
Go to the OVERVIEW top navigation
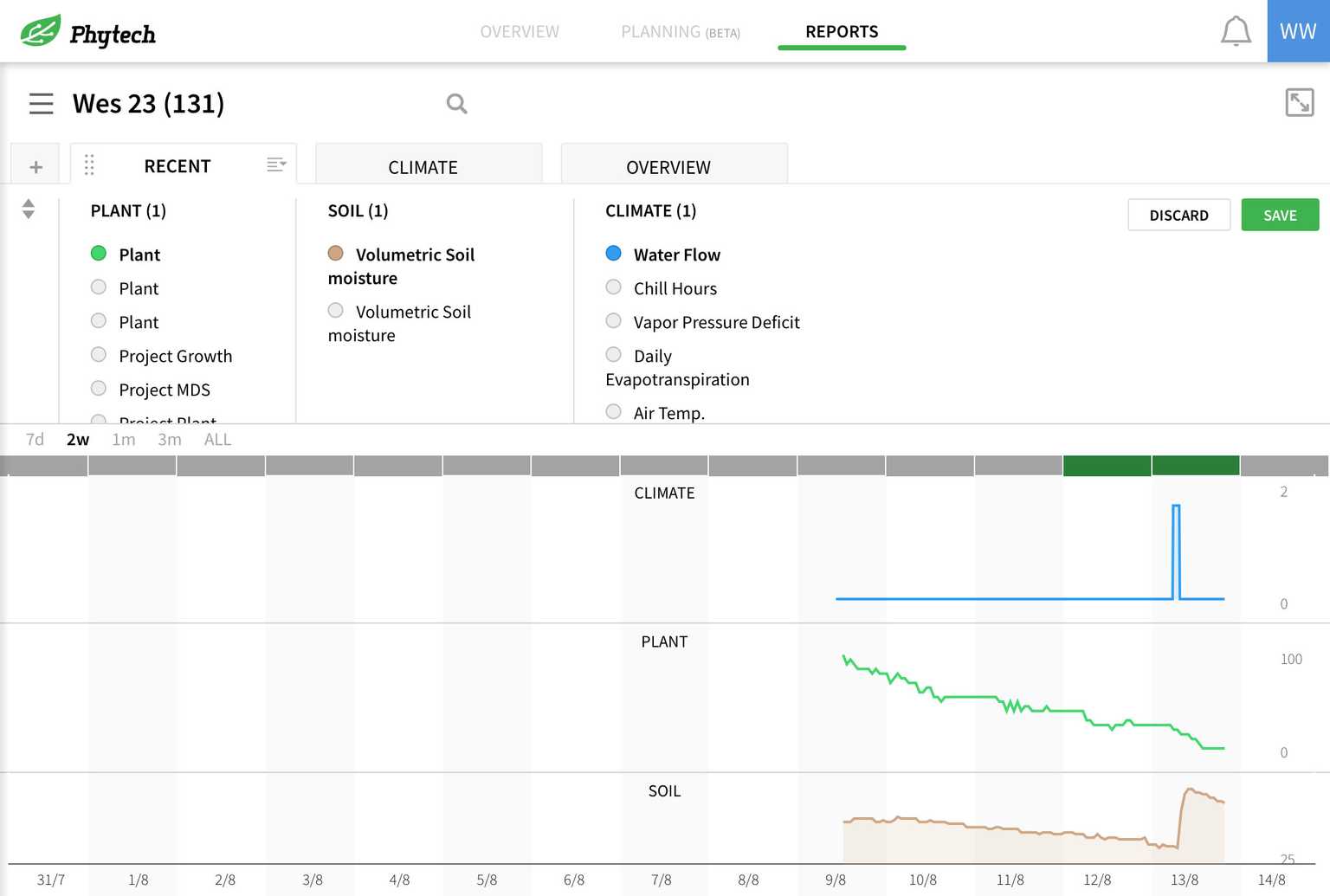point(520,32)
